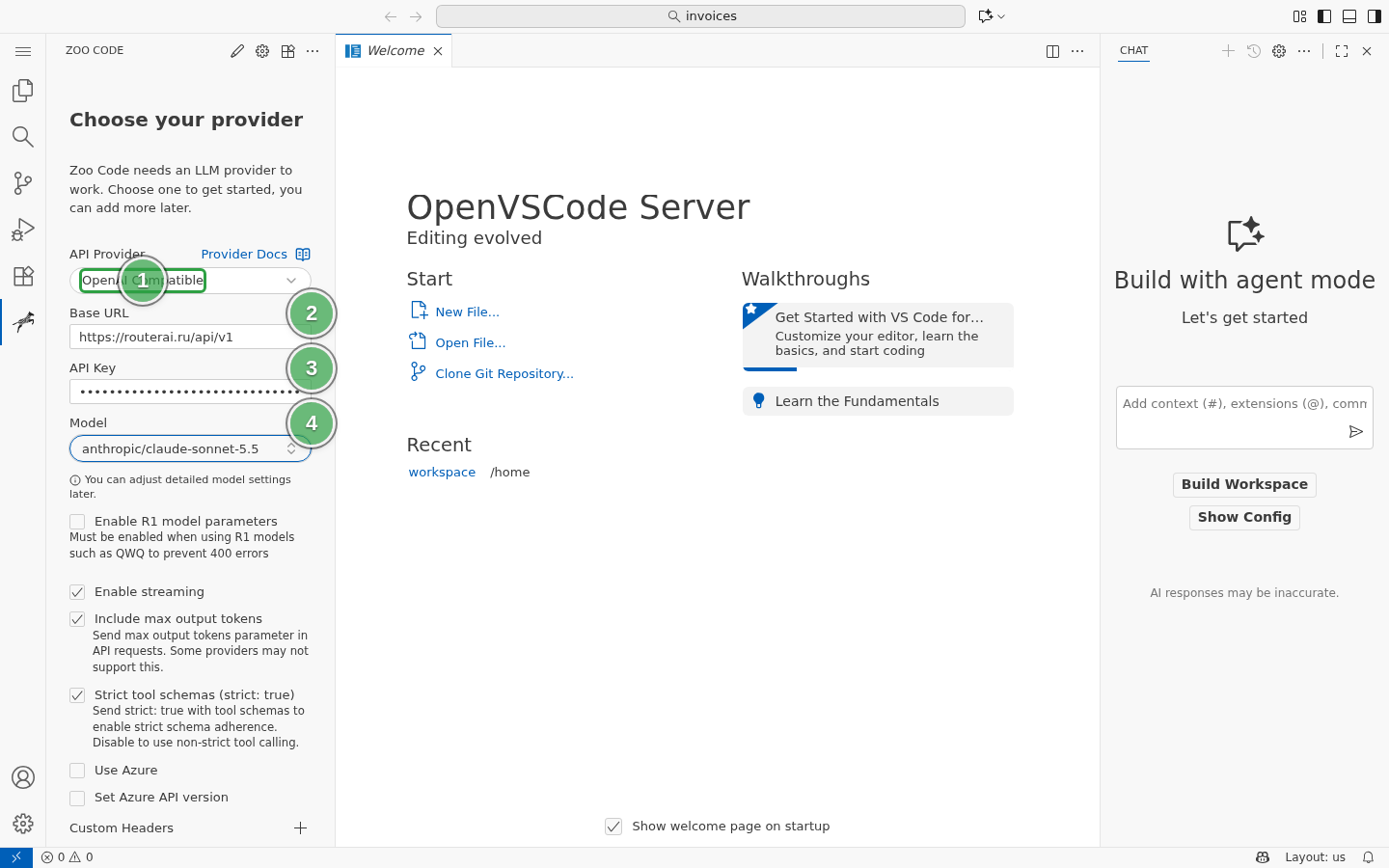
Task: Open the Extensions view
Action: (23, 276)
